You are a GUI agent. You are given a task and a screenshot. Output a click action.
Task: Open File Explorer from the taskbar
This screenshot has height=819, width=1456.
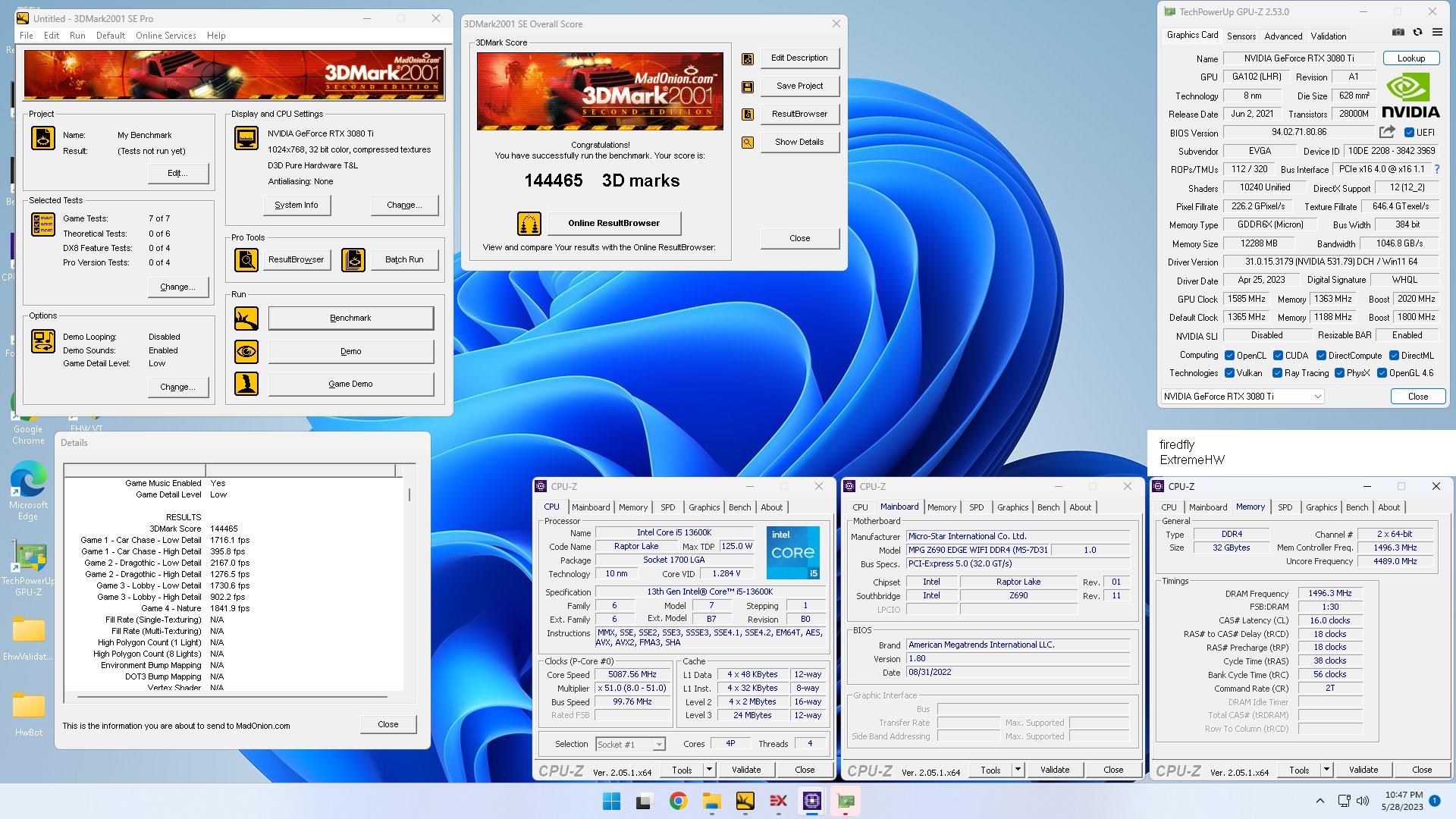pyautogui.click(x=711, y=801)
